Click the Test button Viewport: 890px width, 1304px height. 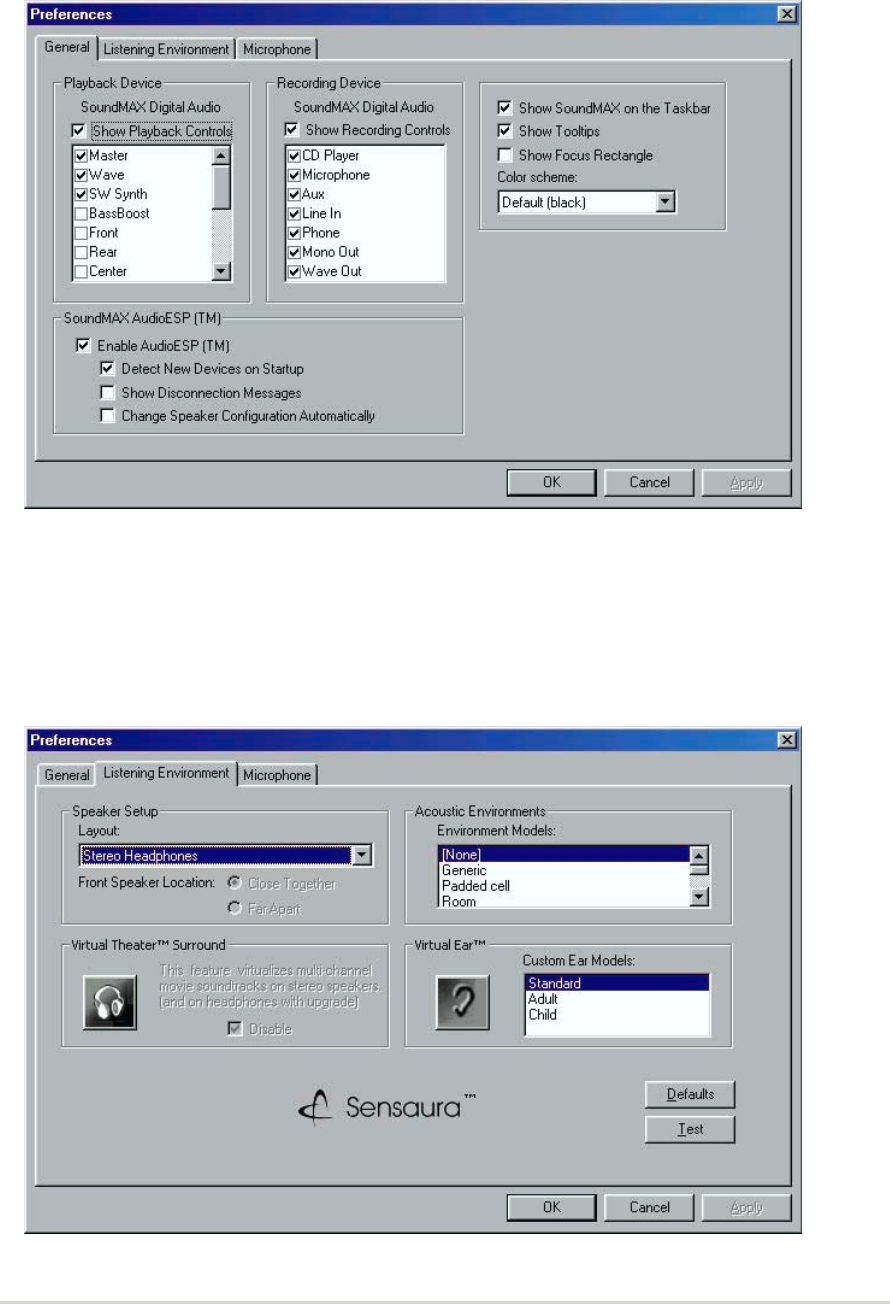click(691, 1129)
